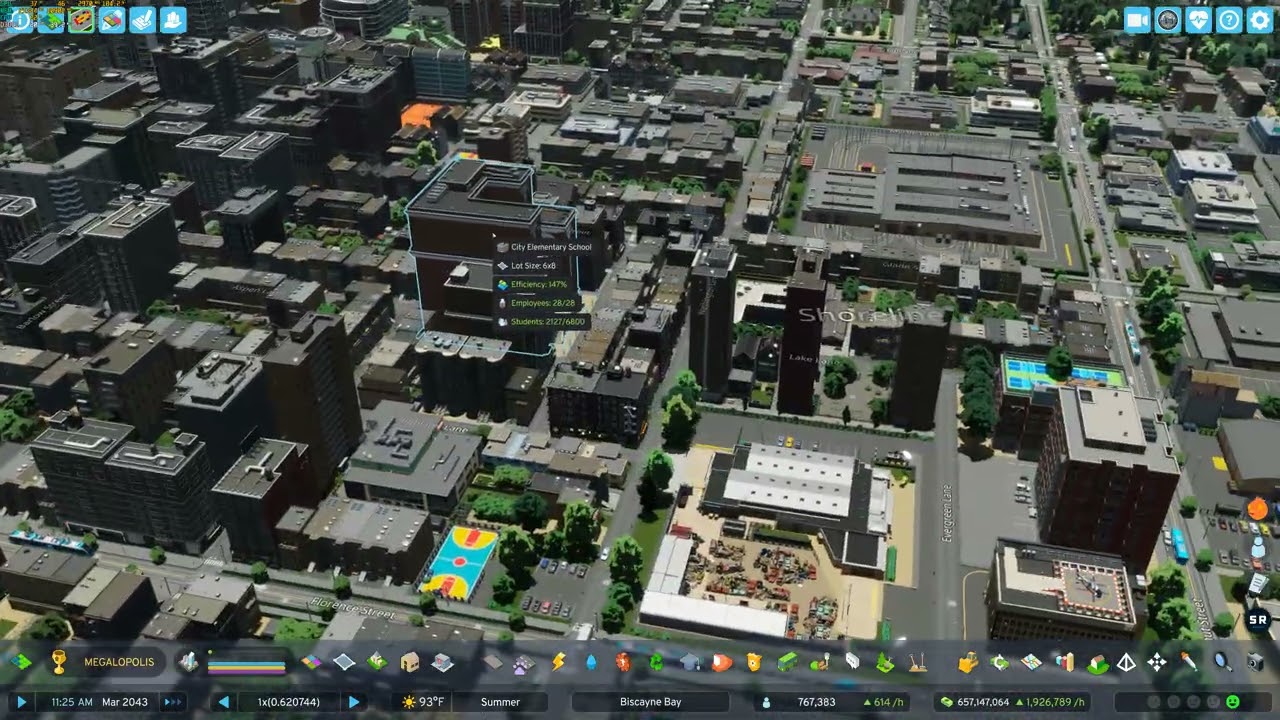The image size is (1280, 720).
Task: Open the green tile overlay icon bottom-left
Action: coord(21,662)
